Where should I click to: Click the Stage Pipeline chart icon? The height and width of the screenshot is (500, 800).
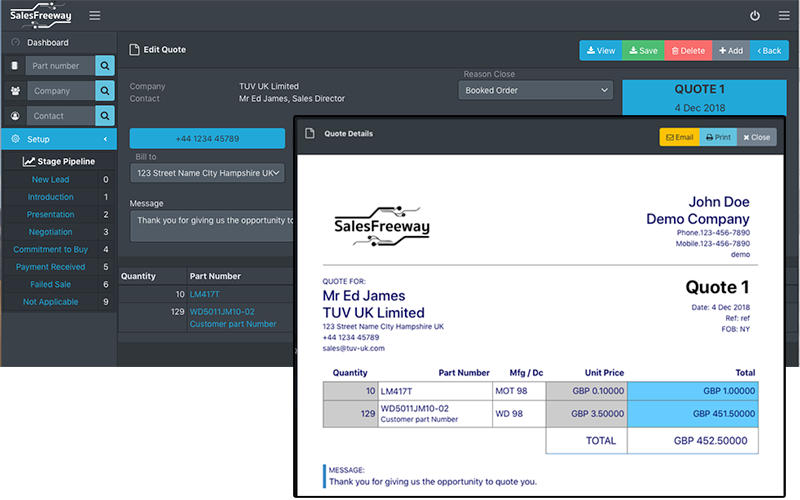[29, 161]
